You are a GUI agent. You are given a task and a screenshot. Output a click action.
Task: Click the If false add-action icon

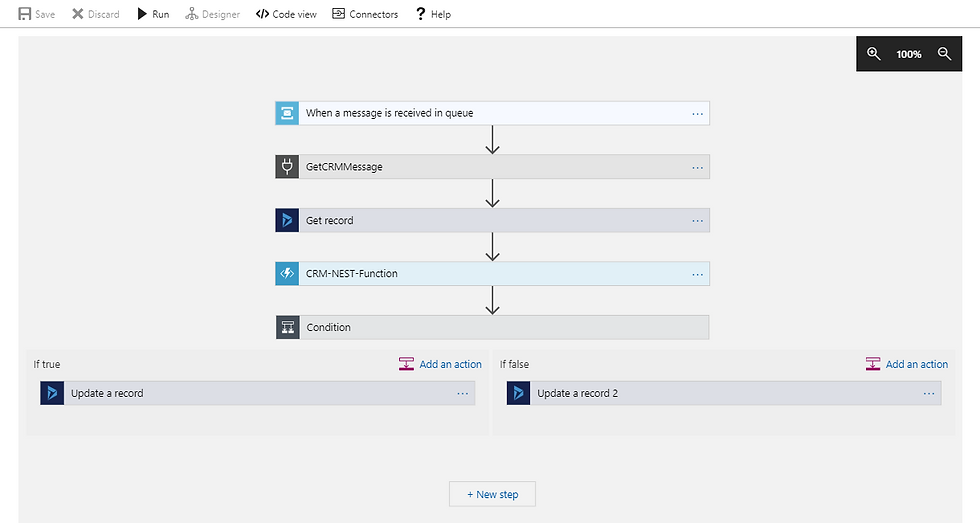point(872,364)
